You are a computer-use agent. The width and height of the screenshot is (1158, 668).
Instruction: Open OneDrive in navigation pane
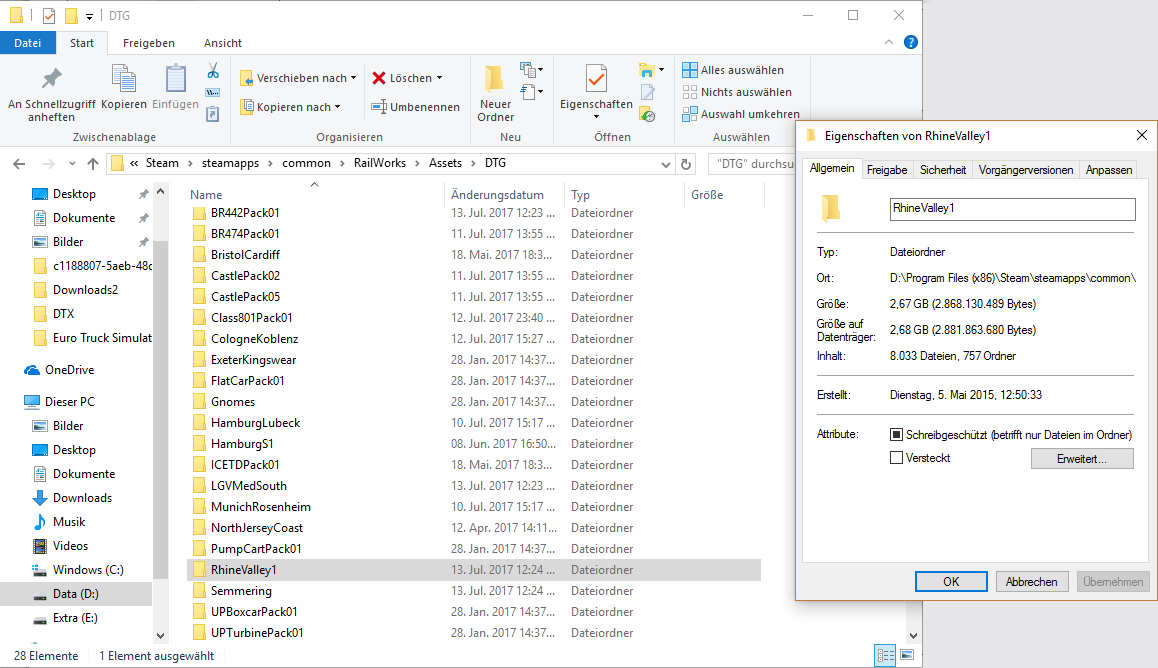pyautogui.click(x=69, y=370)
